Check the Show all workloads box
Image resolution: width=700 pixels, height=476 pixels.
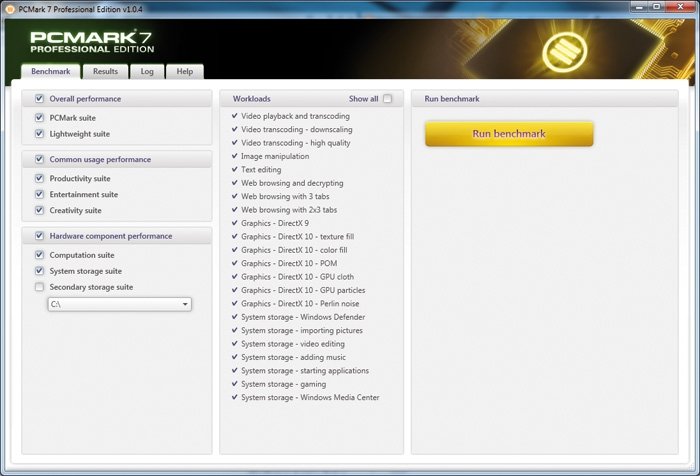[x=388, y=99]
